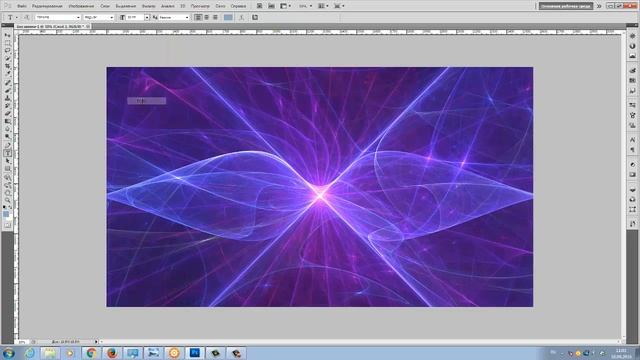Select the Zoom tool

click(x=7, y=201)
